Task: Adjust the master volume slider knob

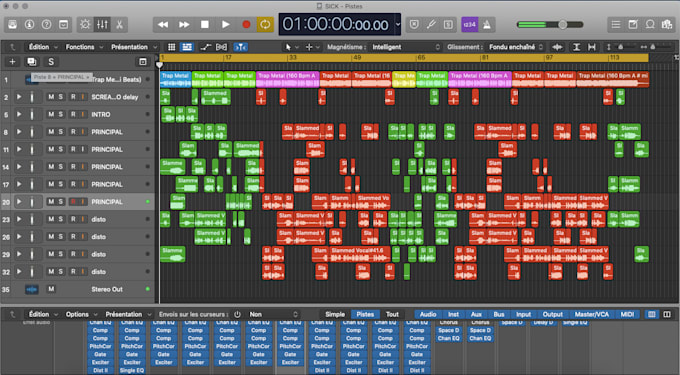Action: click(562, 25)
